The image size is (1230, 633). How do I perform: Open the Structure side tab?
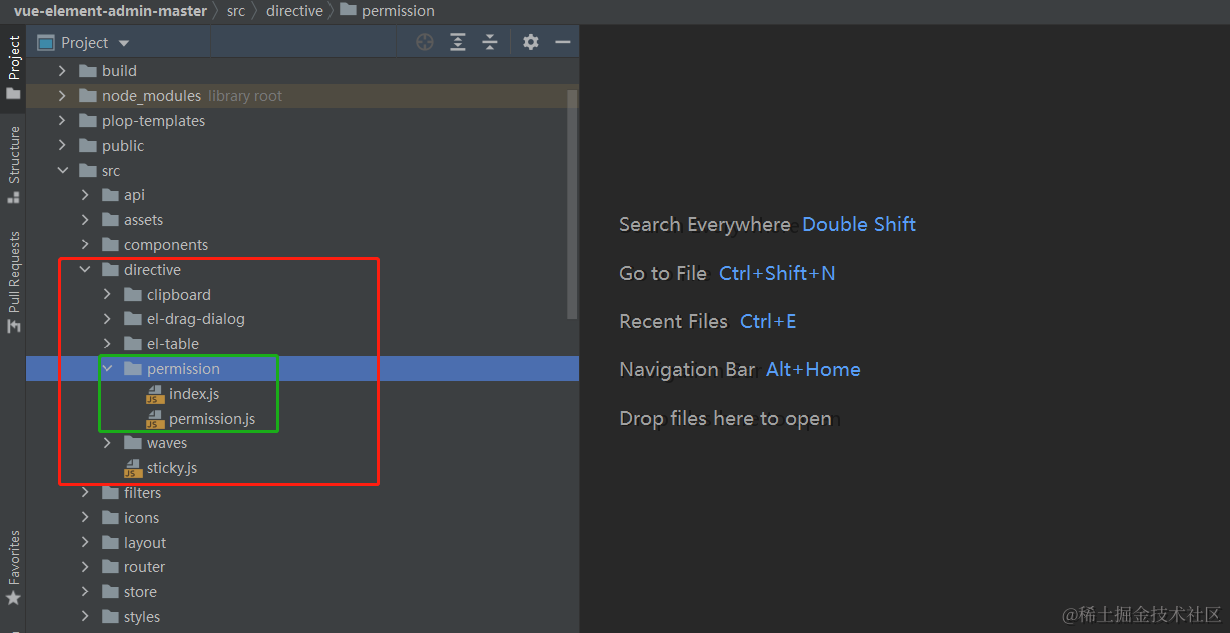tap(13, 163)
